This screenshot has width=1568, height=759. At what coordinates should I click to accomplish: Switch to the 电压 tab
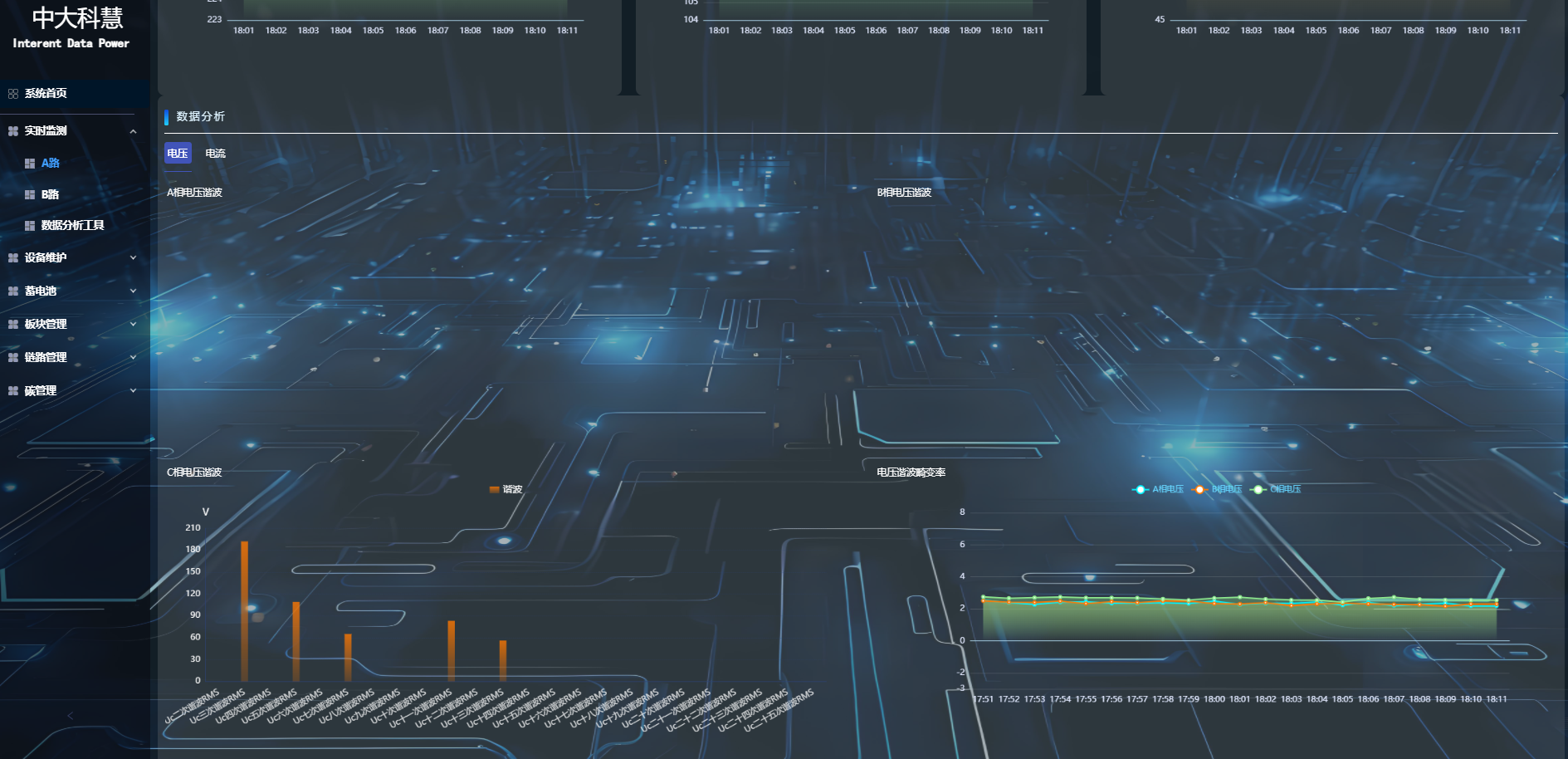point(178,153)
